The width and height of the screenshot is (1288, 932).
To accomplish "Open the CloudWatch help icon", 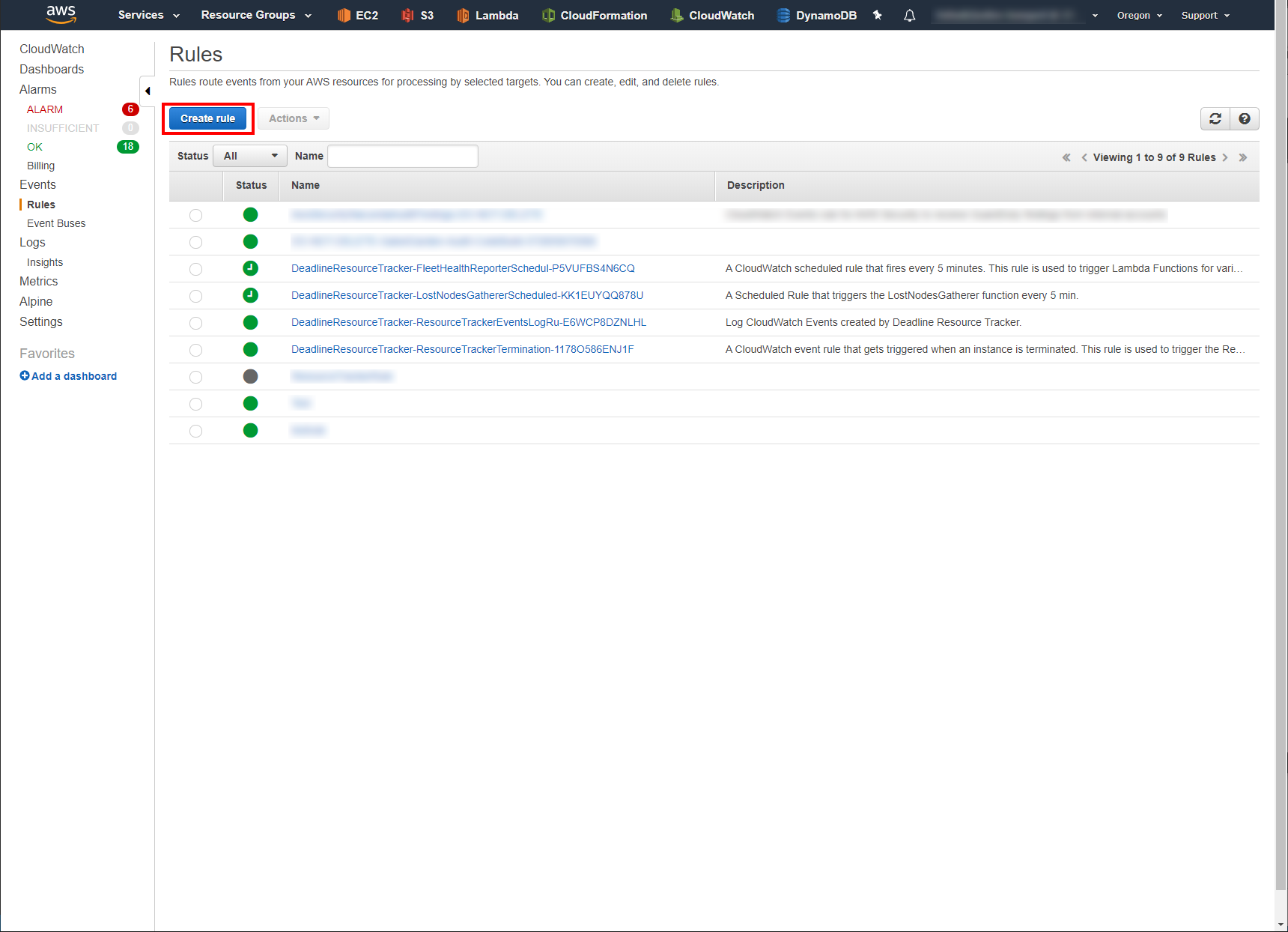I will [1243, 118].
